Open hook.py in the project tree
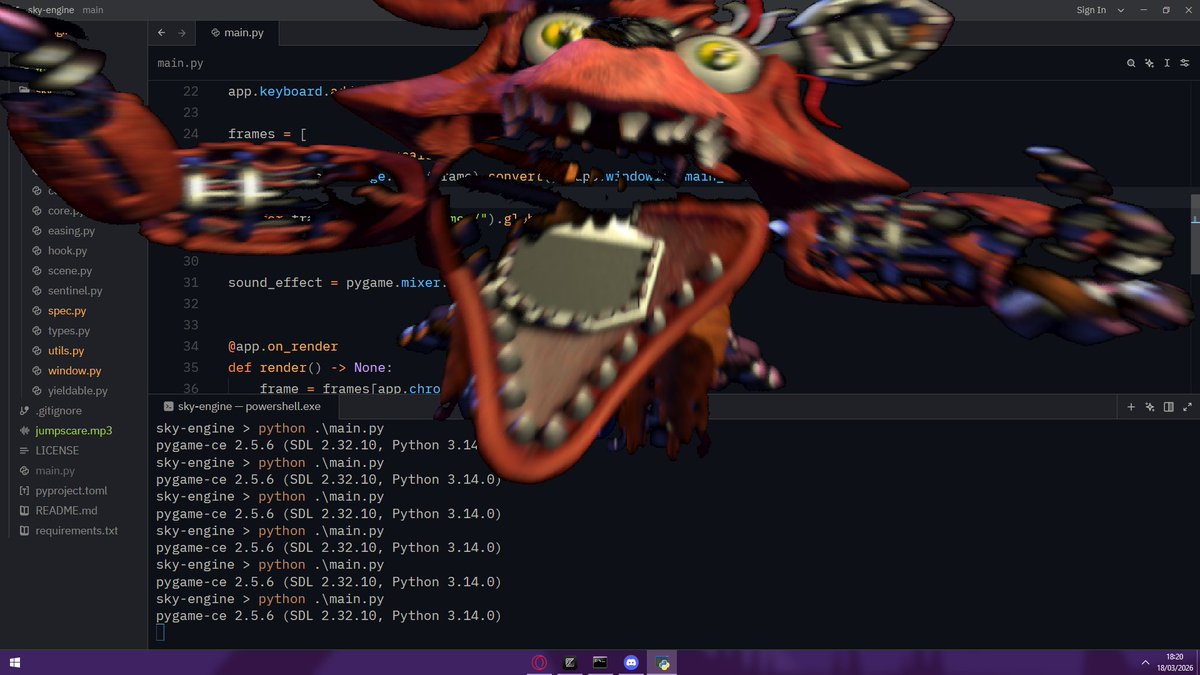Image resolution: width=1200 pixels, height=675 pixels. 67,251
